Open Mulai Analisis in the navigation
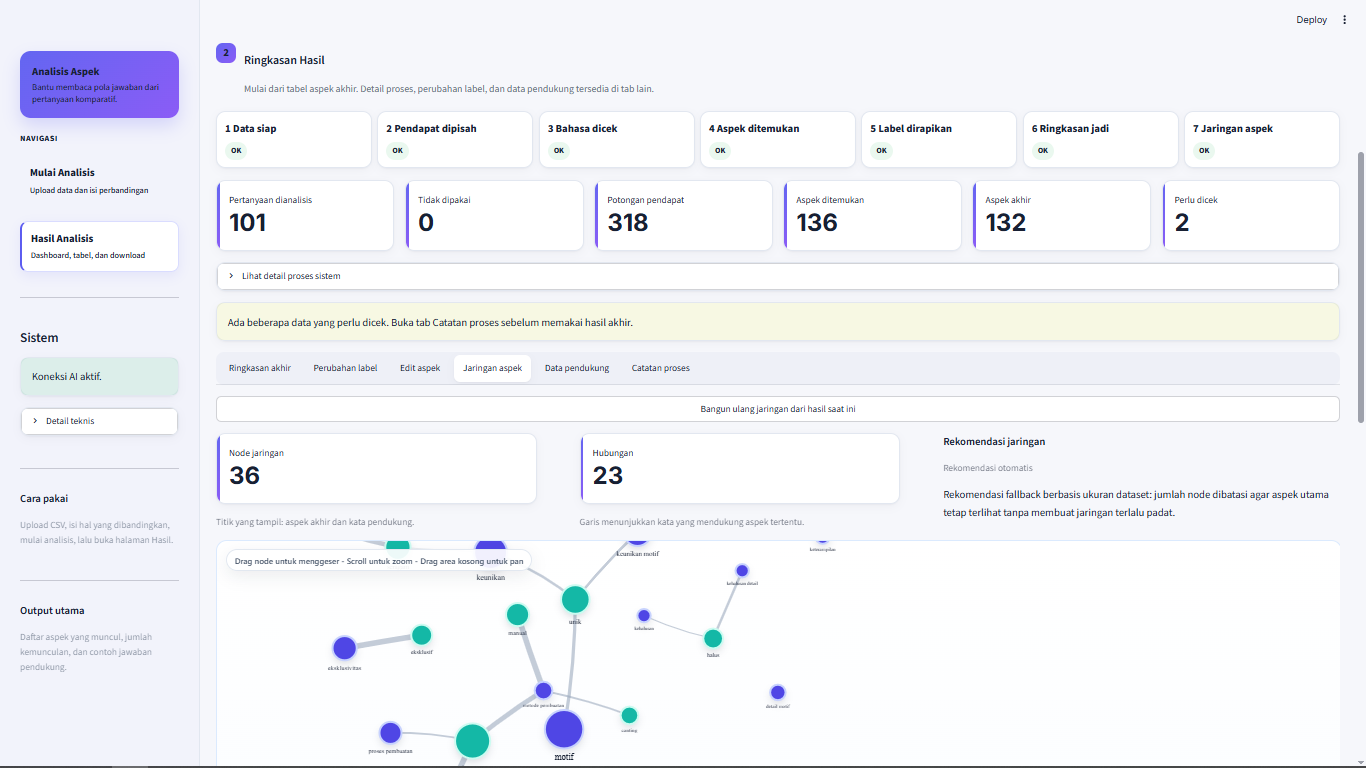 (x=99, y=180)
